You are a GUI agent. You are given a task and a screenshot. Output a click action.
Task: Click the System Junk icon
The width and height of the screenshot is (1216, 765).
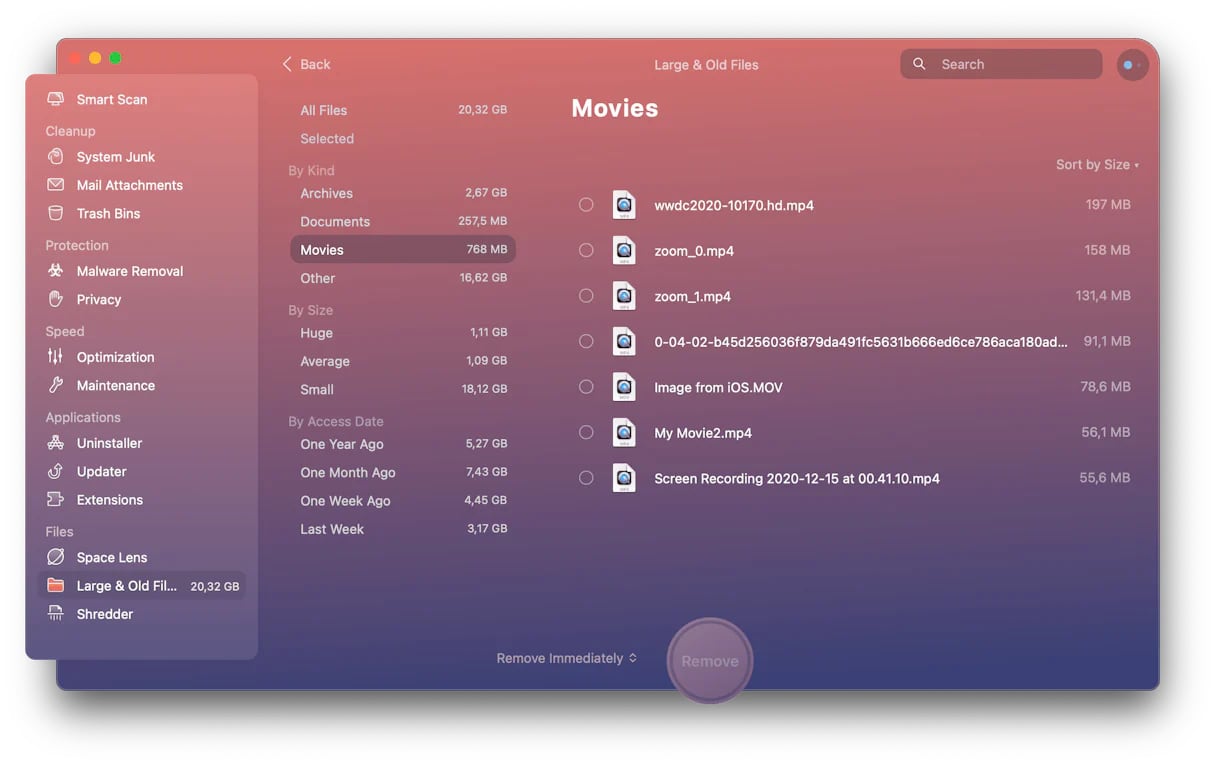click(x=56, y=157)
